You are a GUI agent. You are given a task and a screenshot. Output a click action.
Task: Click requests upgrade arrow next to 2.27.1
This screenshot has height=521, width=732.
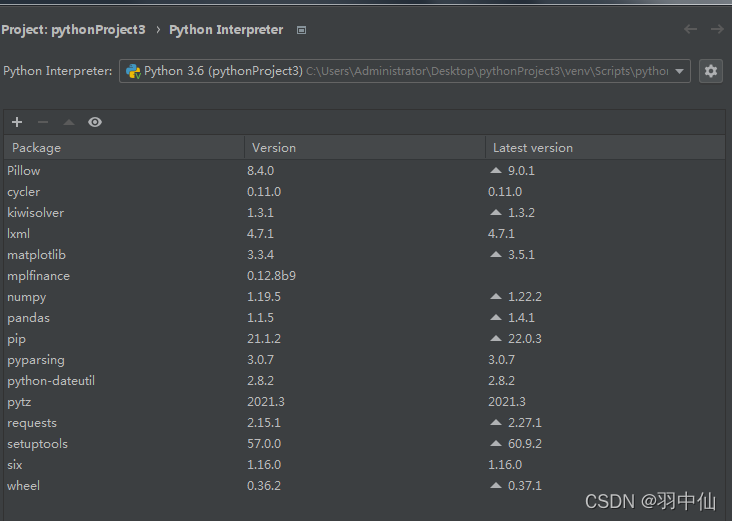click(x=496, y=422)
